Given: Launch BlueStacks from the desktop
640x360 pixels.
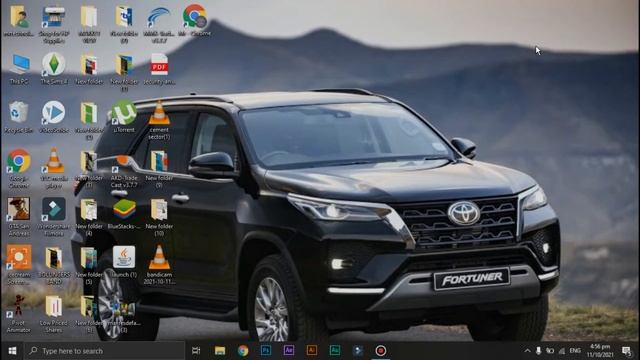Looking at the screenshot, I should coord(124,214).
